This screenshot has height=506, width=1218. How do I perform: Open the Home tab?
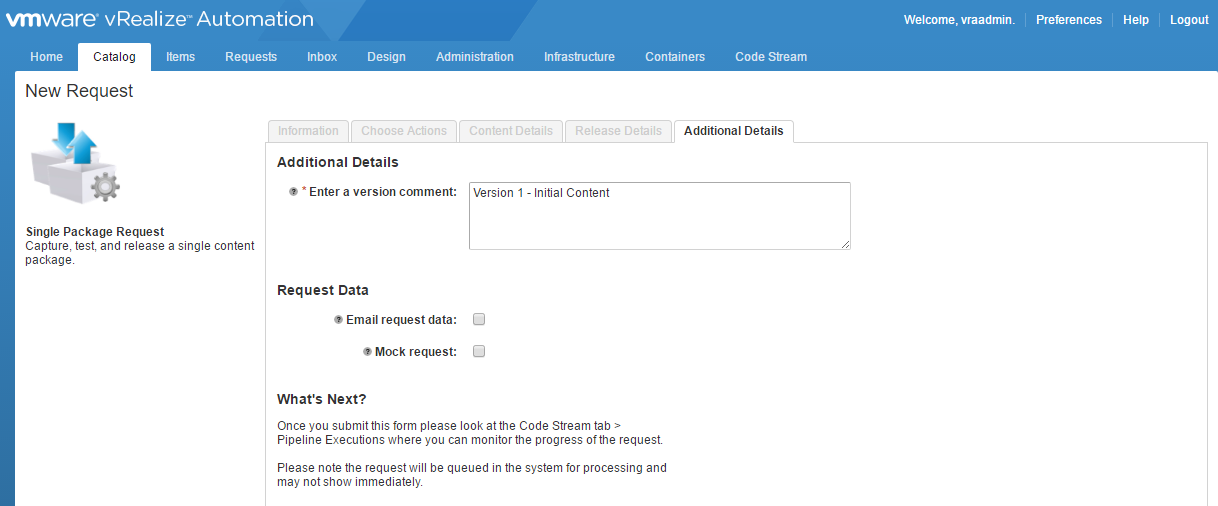46,57
